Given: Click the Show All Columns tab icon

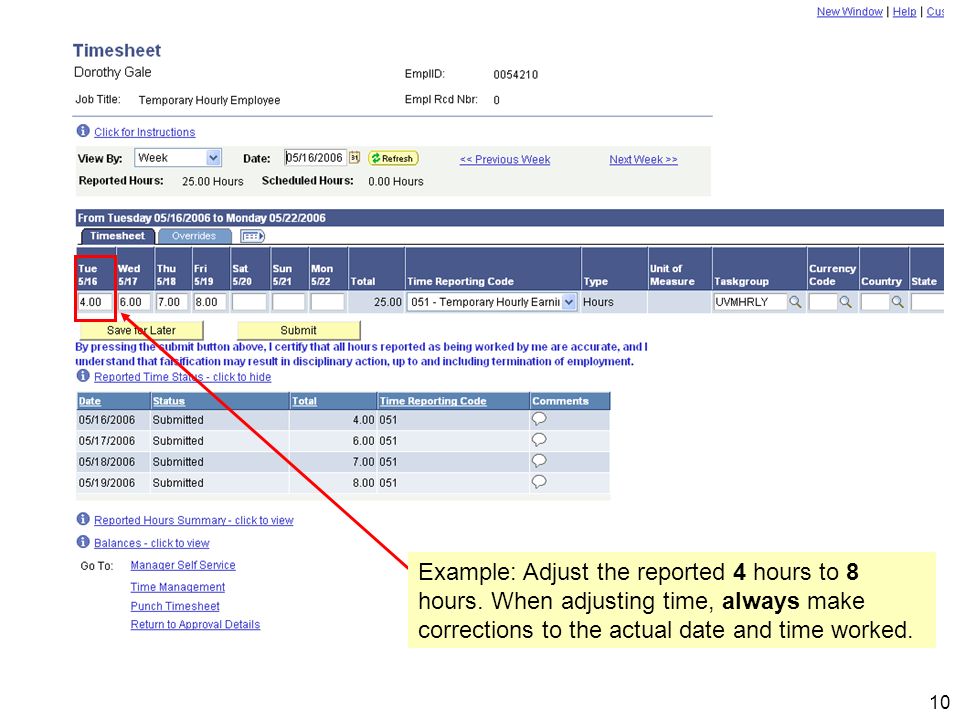Looking at the screenshot, I should (252, 236).
